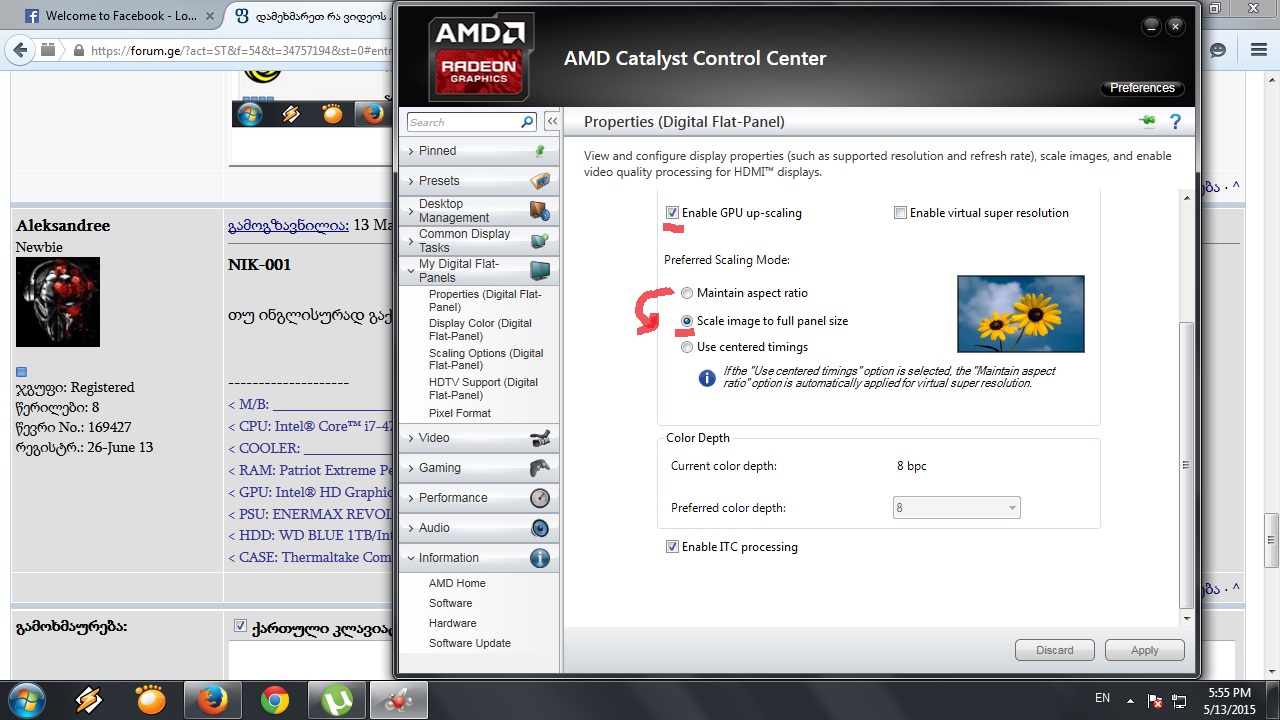Click the sunflower scaling preview image

[1020, 314]
